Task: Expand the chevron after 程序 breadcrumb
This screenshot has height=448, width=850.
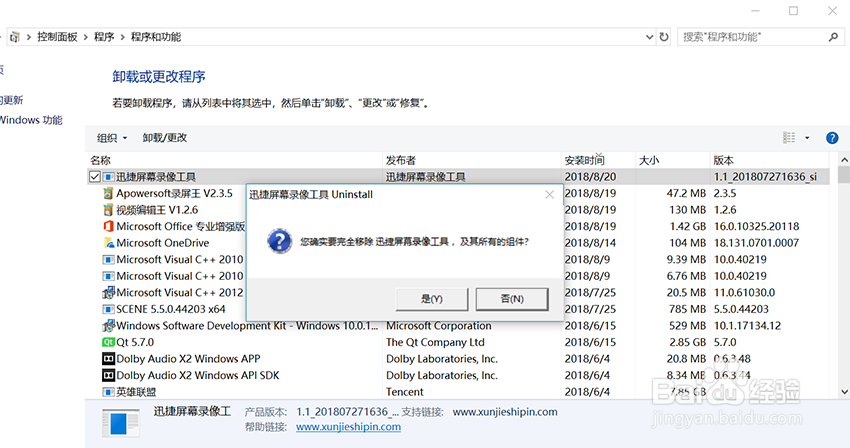Action: [x=123, y=37]
